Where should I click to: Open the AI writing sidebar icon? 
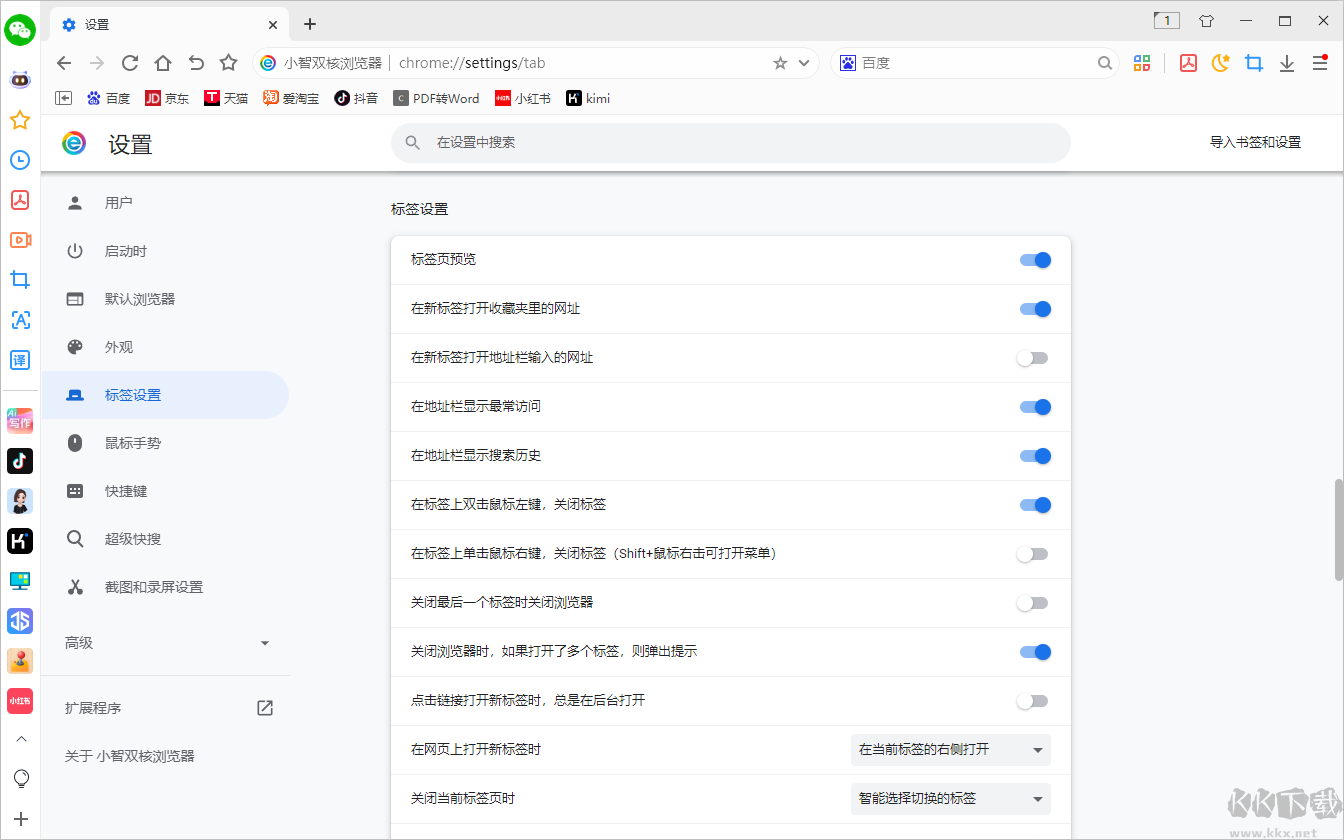pos(20,420)
